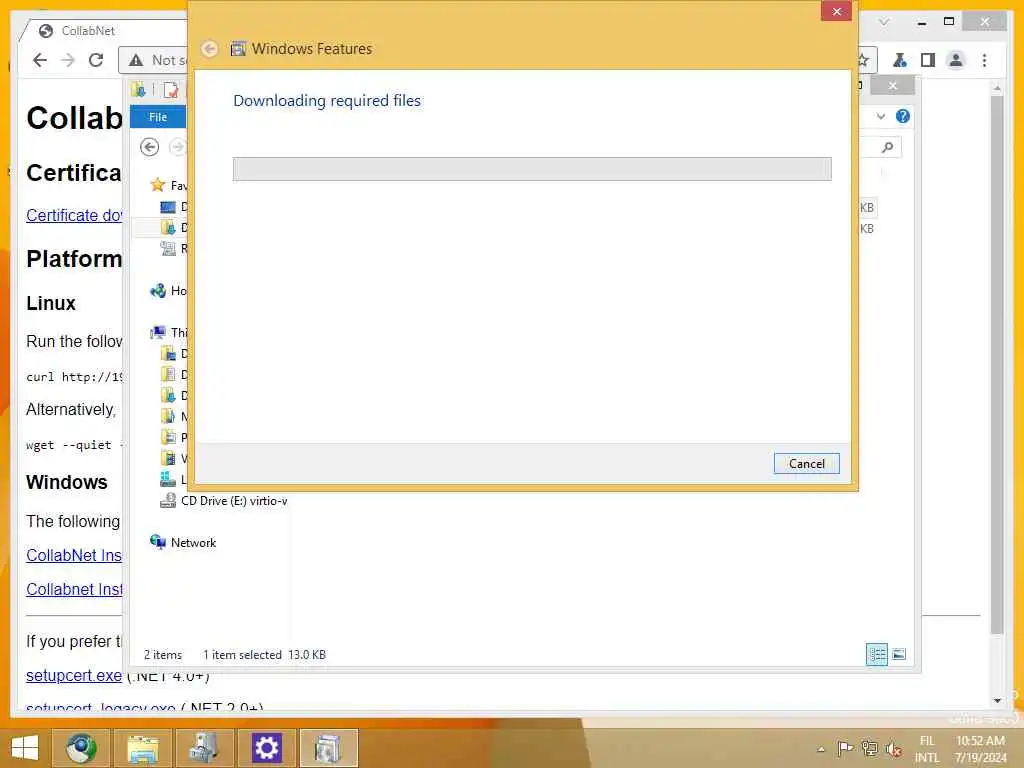This screenshot has height=768, width=1024.
Task: Open the CollabNet browser tab
Action: click(x=88, y=31)
